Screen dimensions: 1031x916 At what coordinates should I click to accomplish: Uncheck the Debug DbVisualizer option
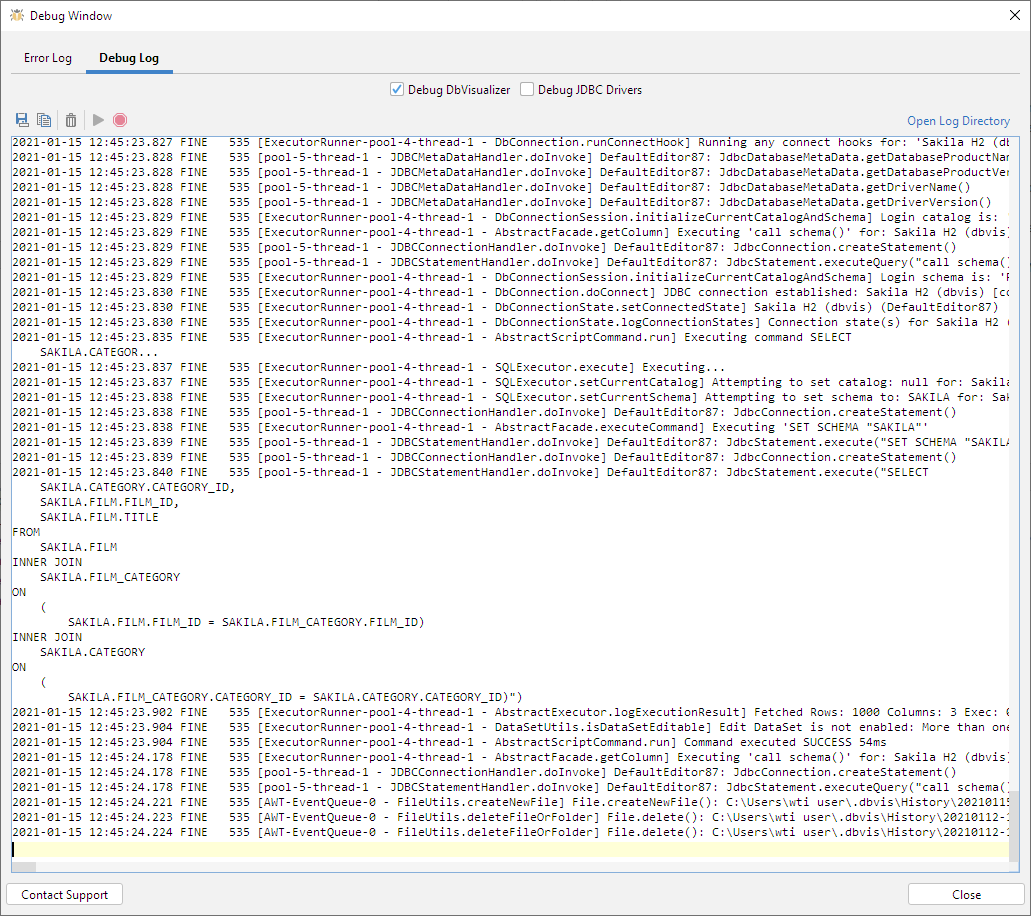[x=397, y=89]
